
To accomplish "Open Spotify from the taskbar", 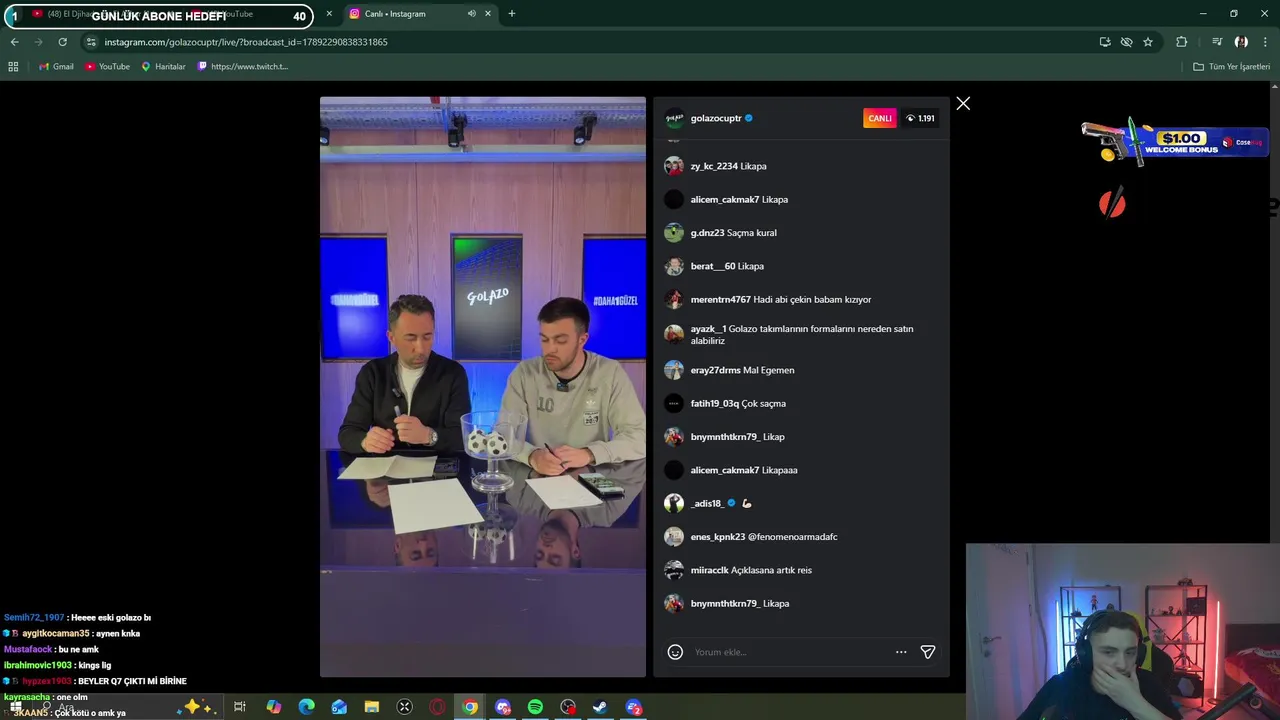I will click(x=535, y=707).
